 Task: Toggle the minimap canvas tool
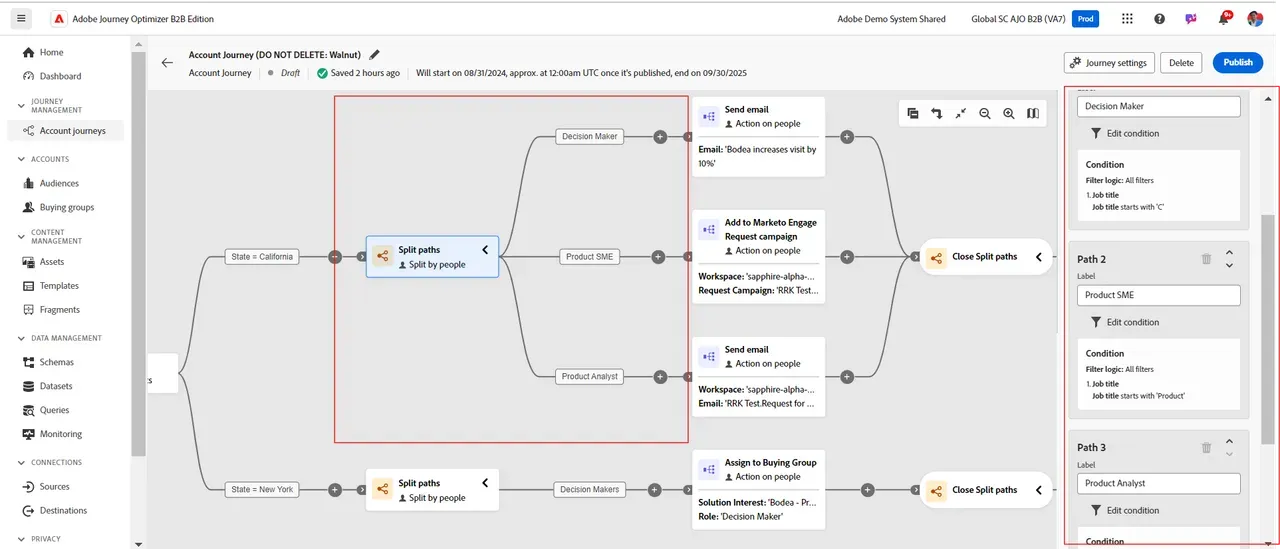1033,113
